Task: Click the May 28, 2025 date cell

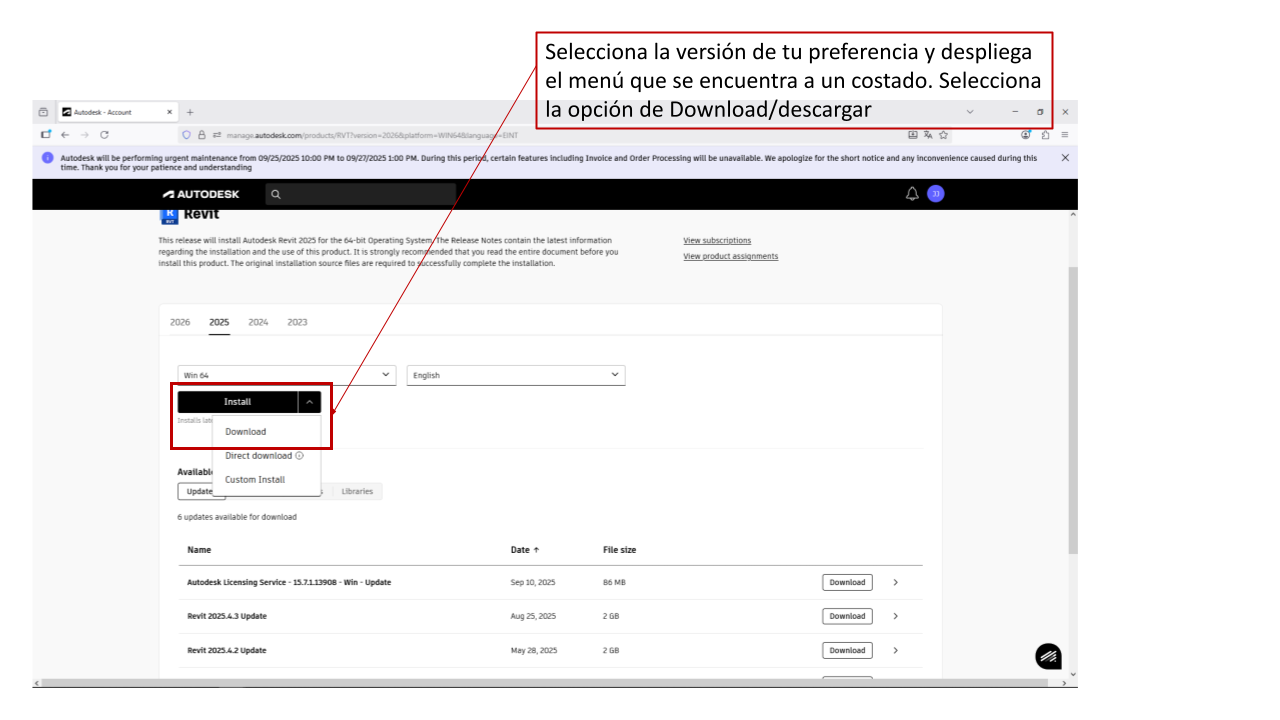Action: (x=534, y=650)
